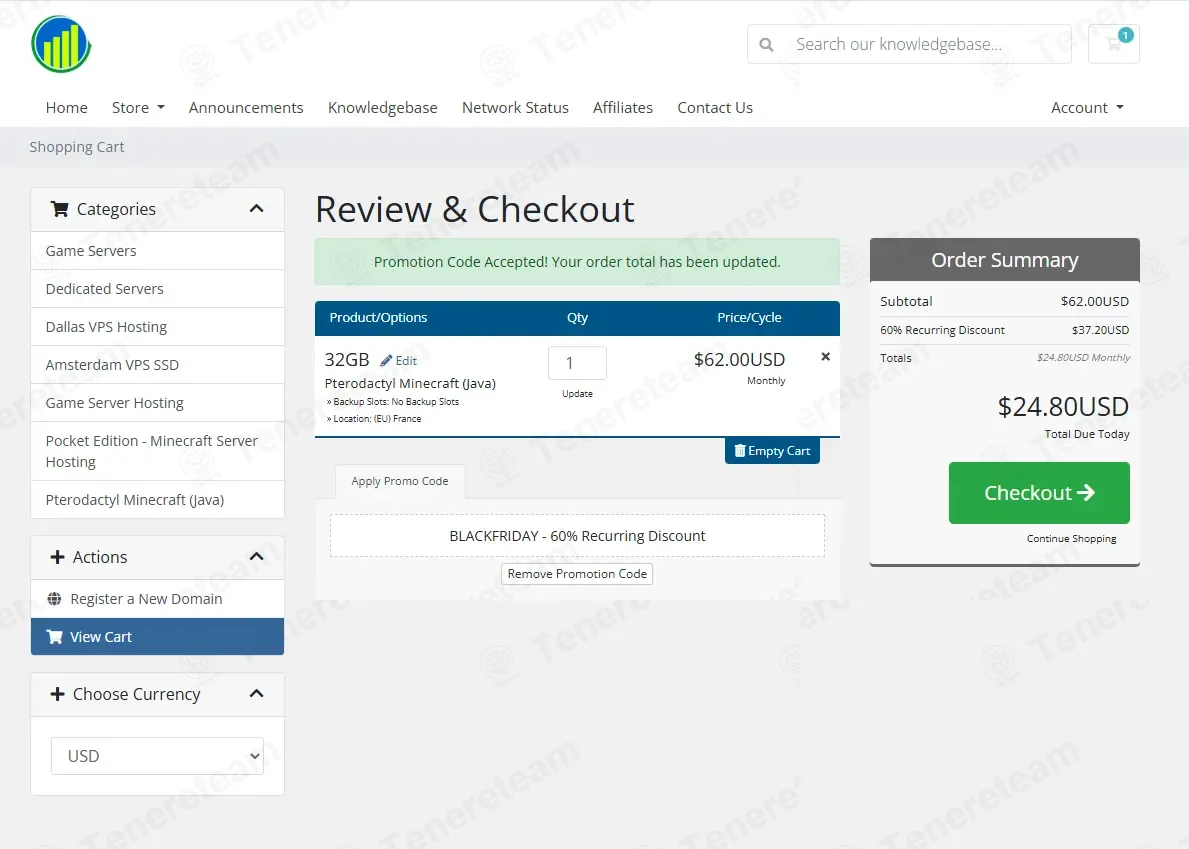
Task: Select the Game Servers category
Action: [157, 251]
